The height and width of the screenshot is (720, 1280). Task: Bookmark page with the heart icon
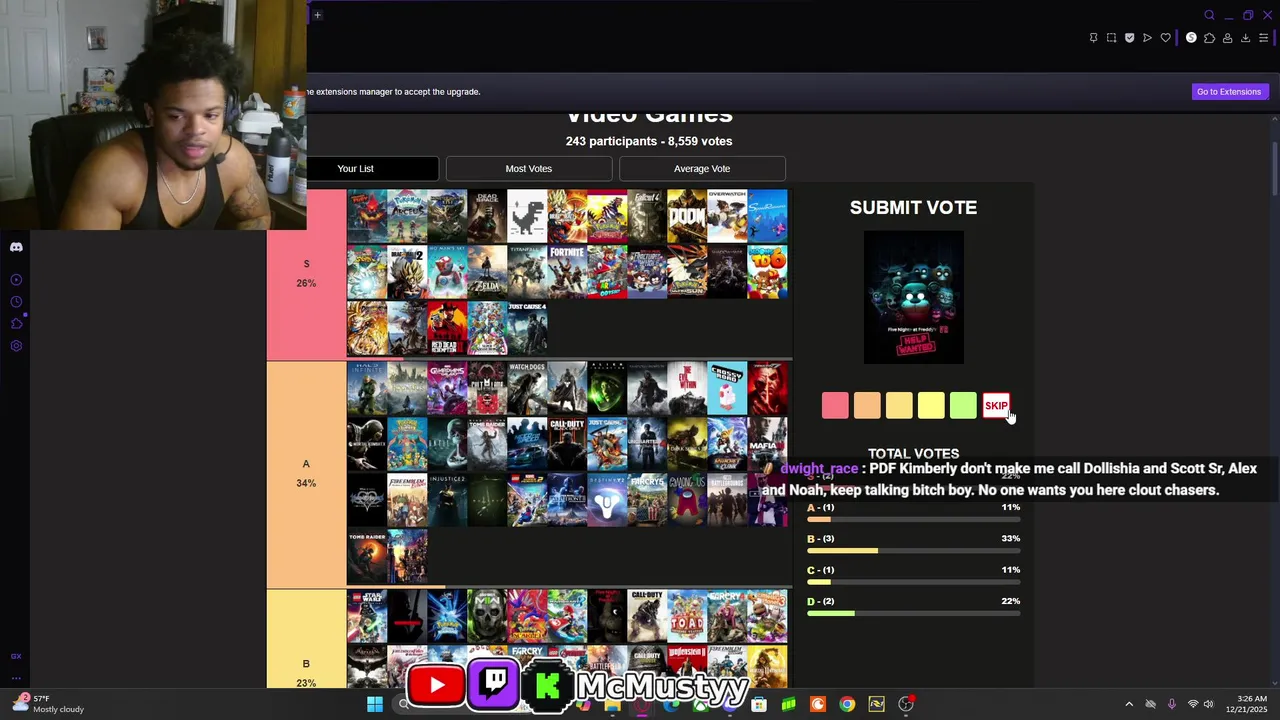[1165, 38]
